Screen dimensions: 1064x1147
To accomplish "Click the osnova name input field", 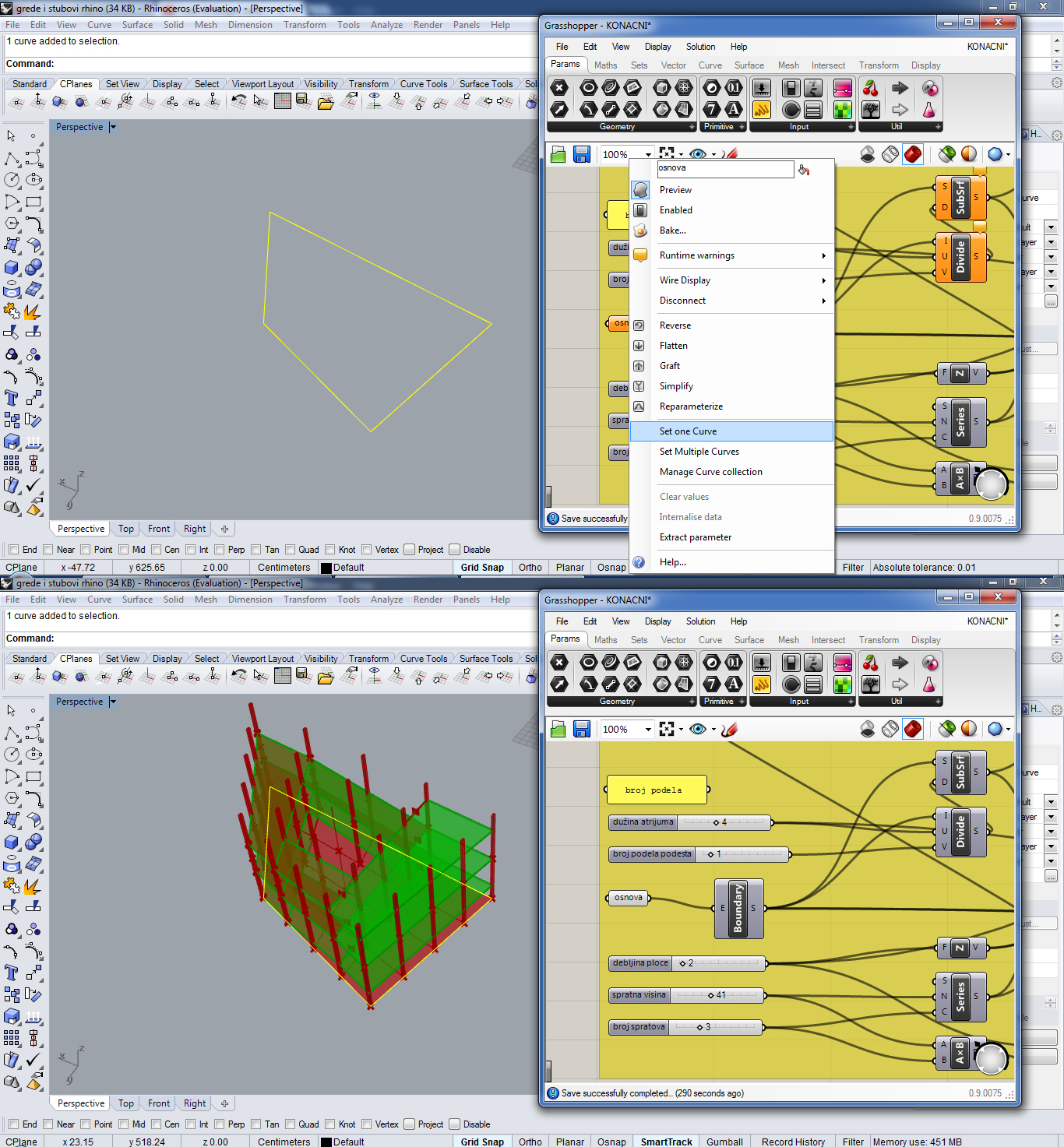I will tap(725, 168).
